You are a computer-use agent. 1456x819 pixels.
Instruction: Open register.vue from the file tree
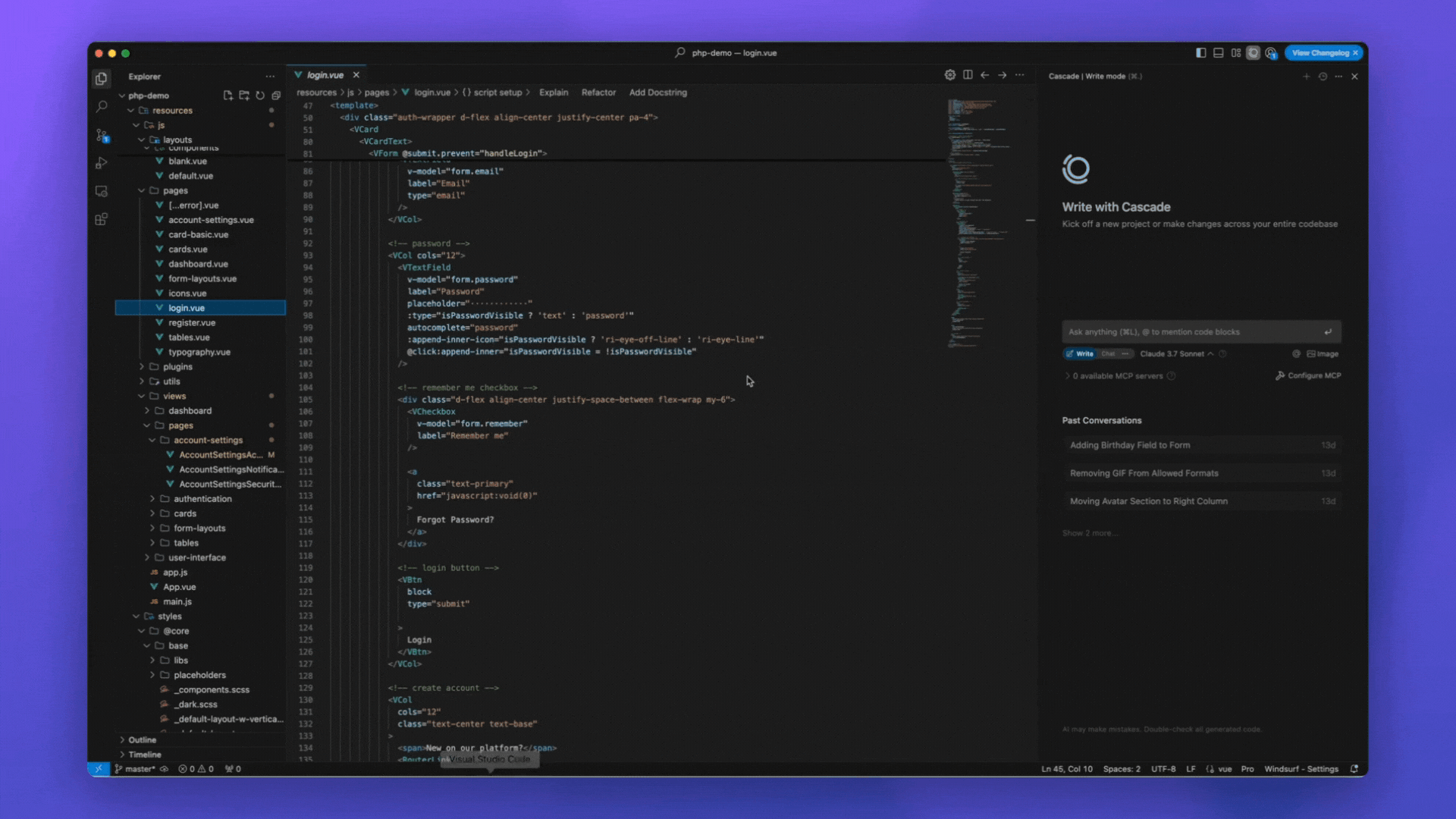pyautogui.click(x=192, y=323)
